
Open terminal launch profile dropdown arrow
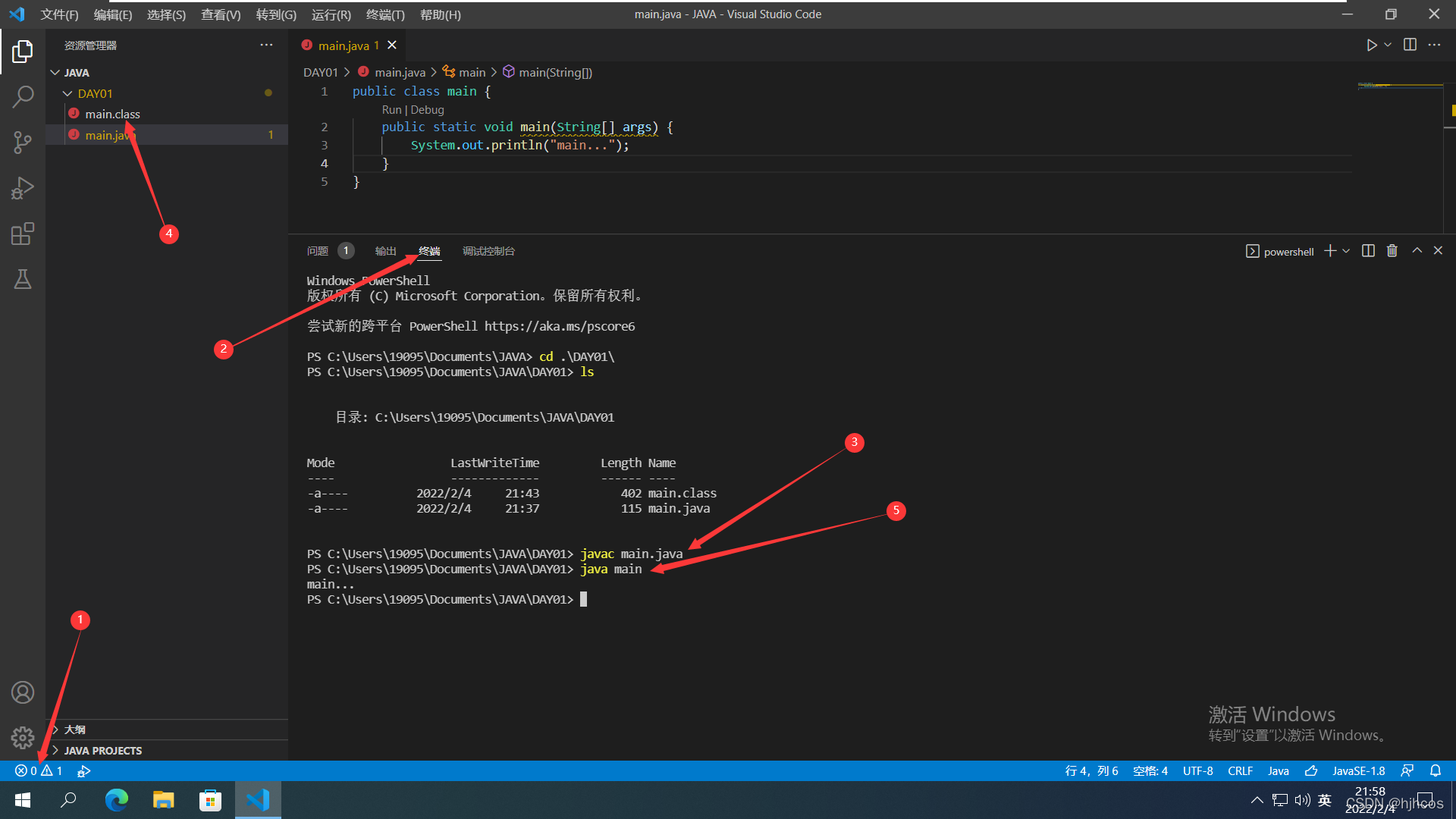click(1346, 251)
